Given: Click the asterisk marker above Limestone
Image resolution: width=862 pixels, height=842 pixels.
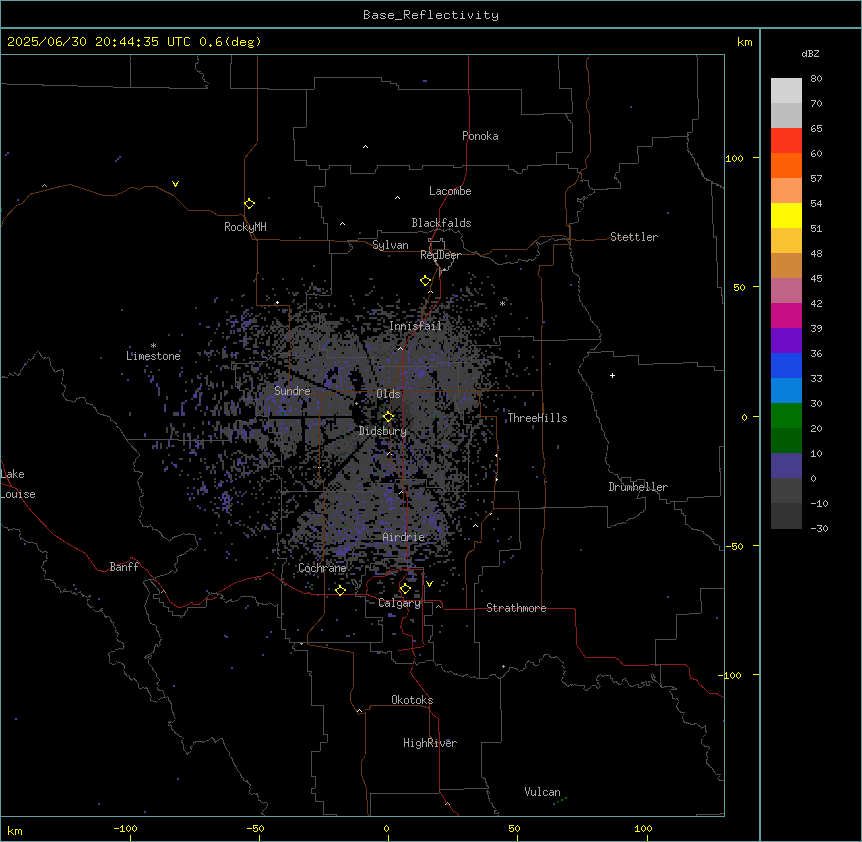Looking at the screenshot, I should pos(153,346).
